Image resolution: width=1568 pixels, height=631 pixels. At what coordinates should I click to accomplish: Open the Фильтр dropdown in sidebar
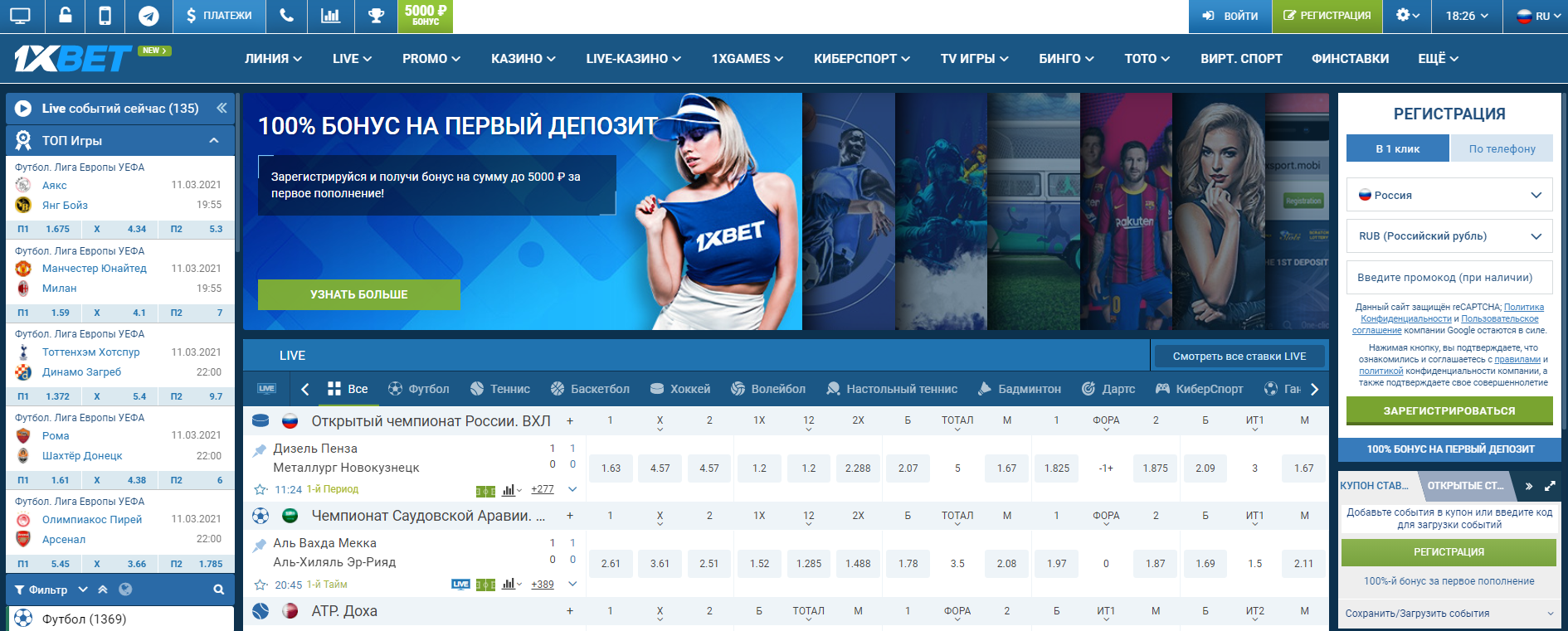pyautogui.click(x=50, y=590)
